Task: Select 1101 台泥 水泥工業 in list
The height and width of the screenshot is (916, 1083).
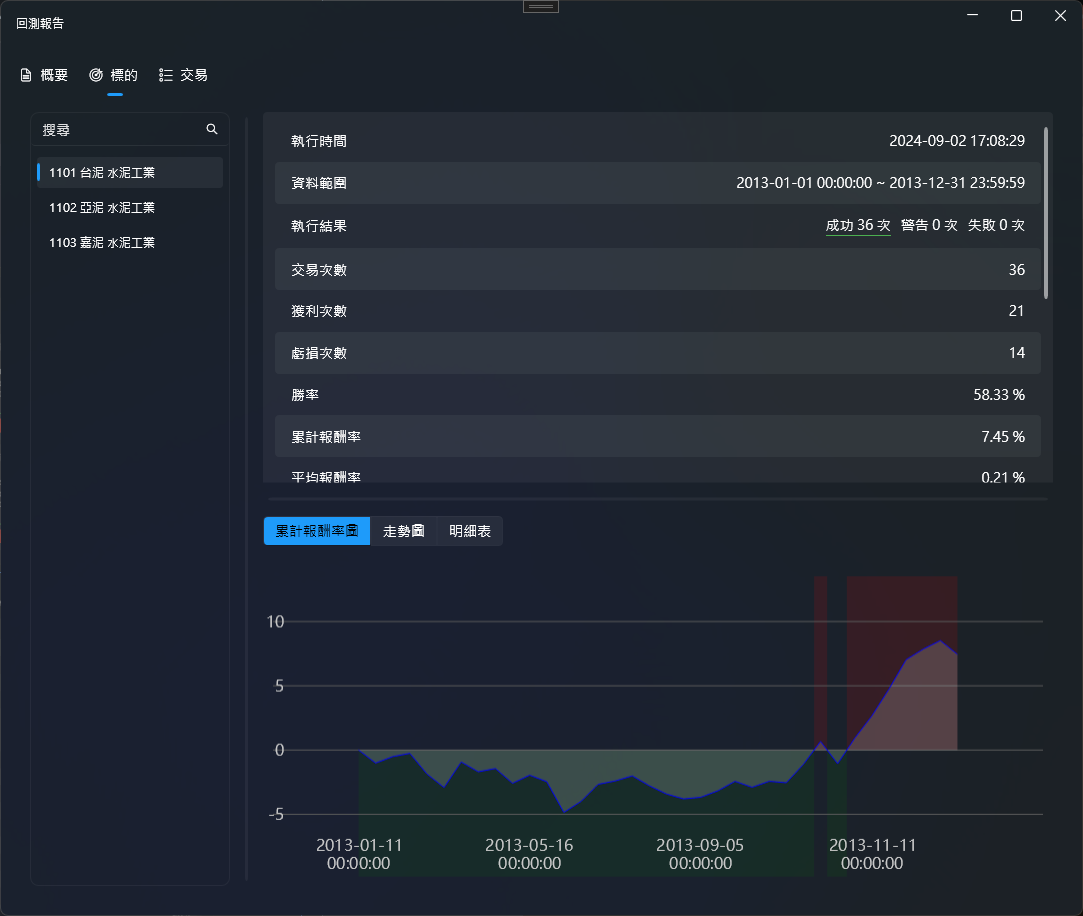Action: 102,173
